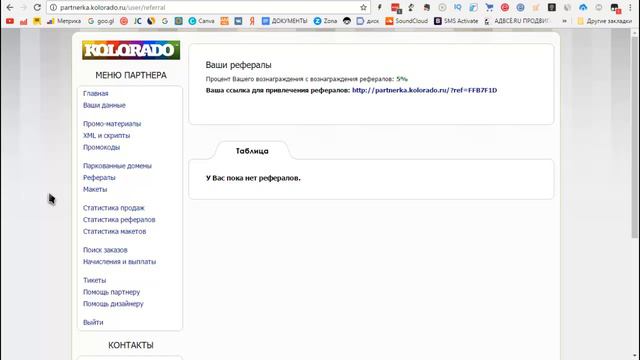Click the referral link with ref=FFB7F1D
The height and width of the screenshot is (360, 640).
(x=424, y=90)
